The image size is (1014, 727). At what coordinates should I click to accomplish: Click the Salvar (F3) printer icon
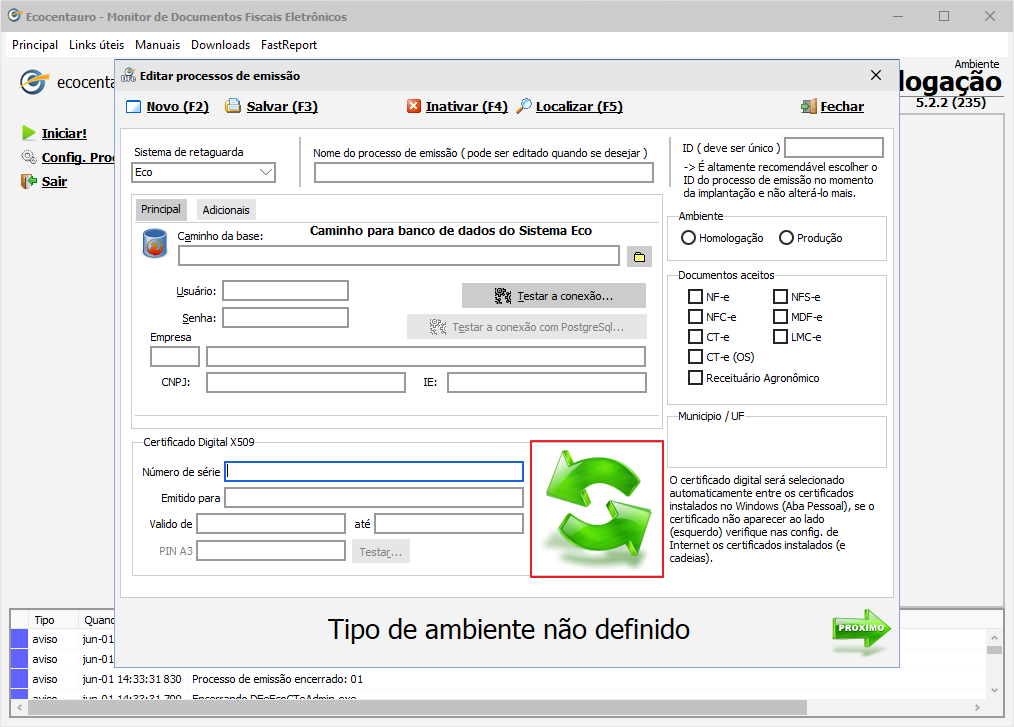(x=233, y=107)
